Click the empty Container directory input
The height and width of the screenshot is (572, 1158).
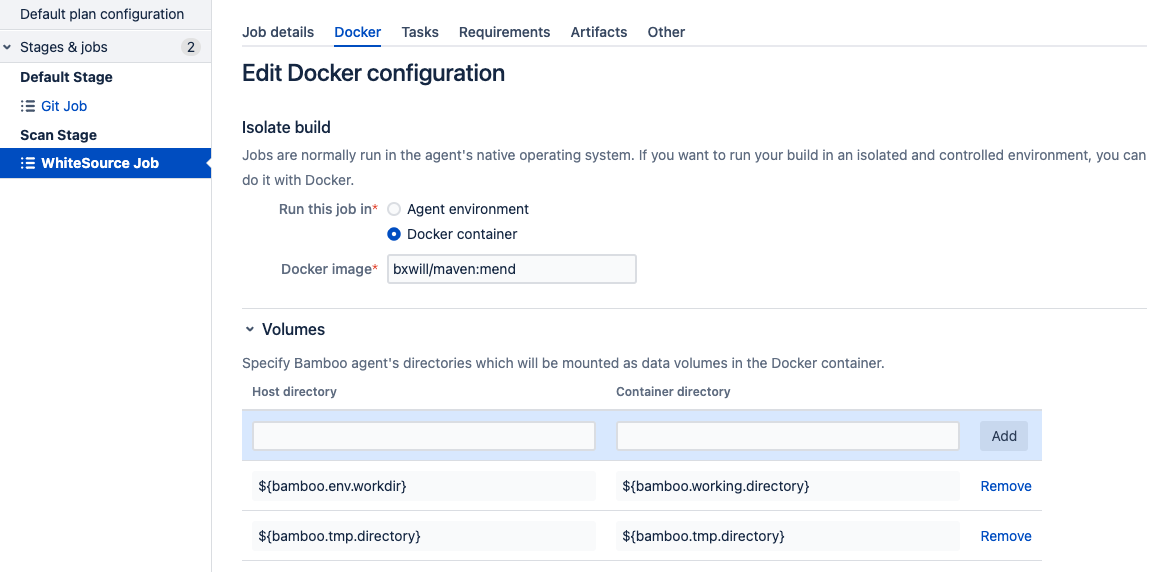tap(788, 436)
